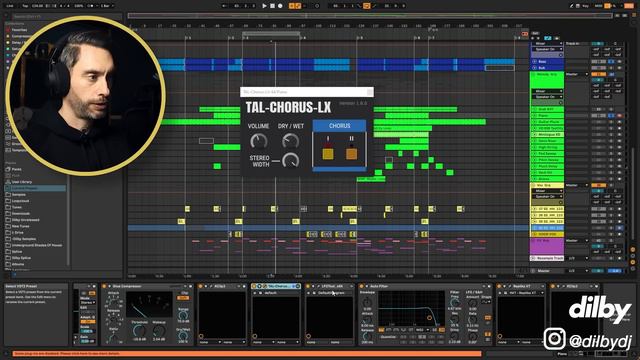
Task: Open the Albums folder in browser
Action: pos(18,264)
